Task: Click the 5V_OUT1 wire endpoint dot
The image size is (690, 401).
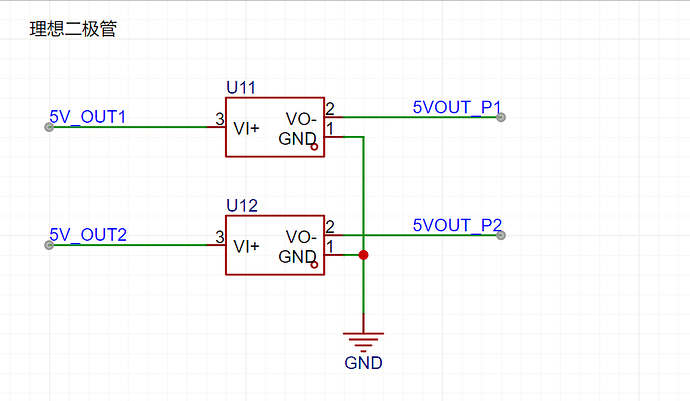Action: (49, 127)
